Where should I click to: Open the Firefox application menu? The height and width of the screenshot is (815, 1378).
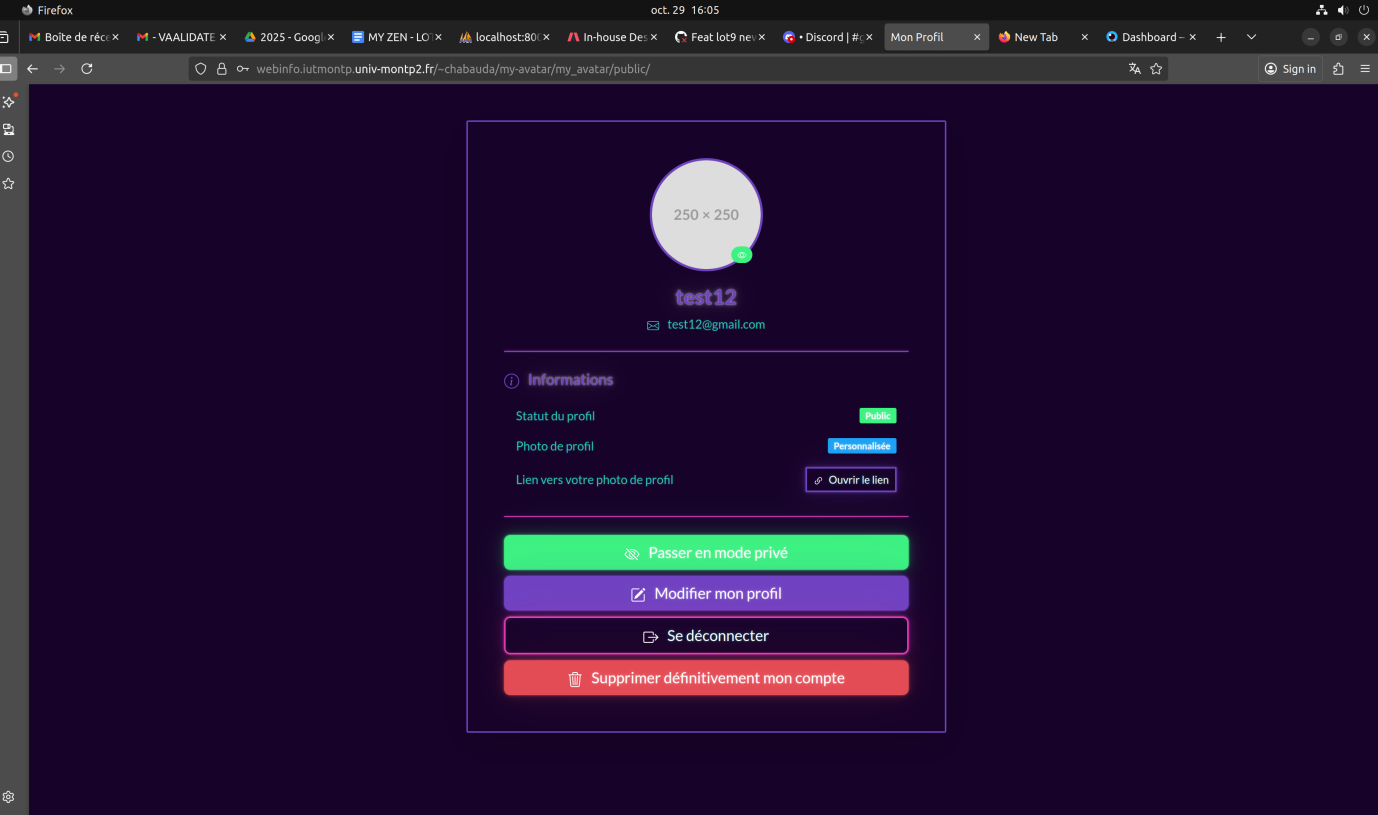(1365, 68)
